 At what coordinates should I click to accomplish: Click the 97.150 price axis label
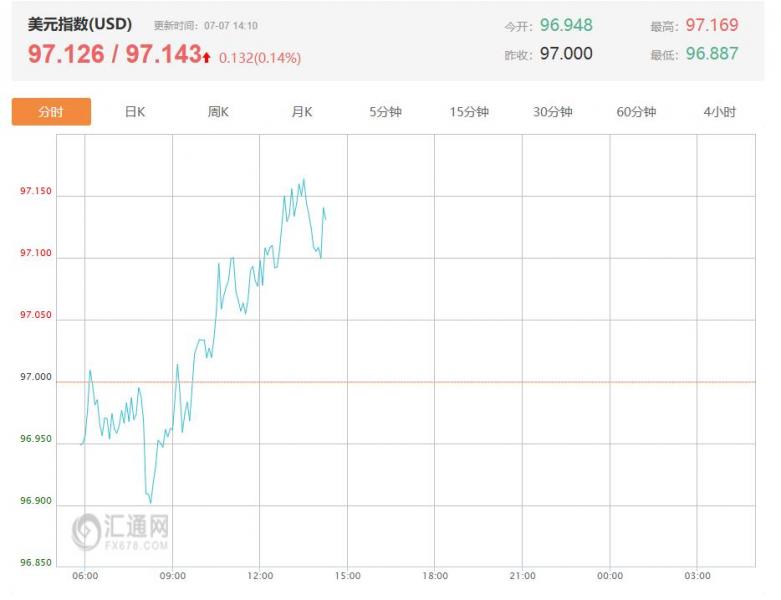(x=36, y=191)
